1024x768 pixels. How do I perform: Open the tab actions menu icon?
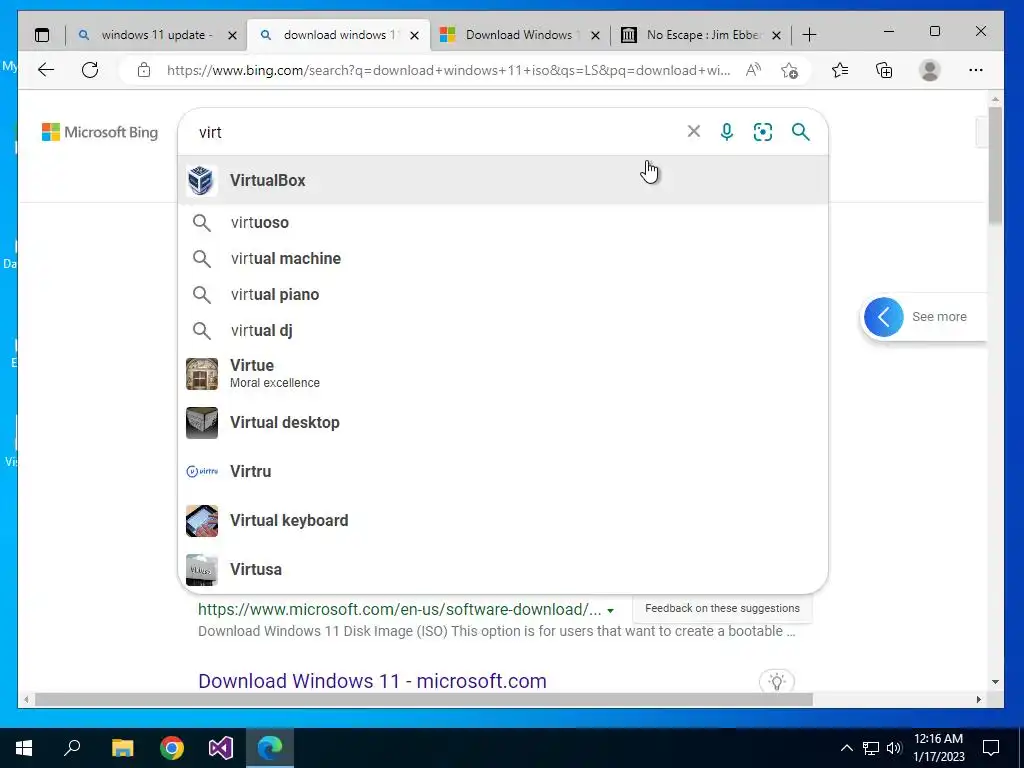click(x=42, y=35)
